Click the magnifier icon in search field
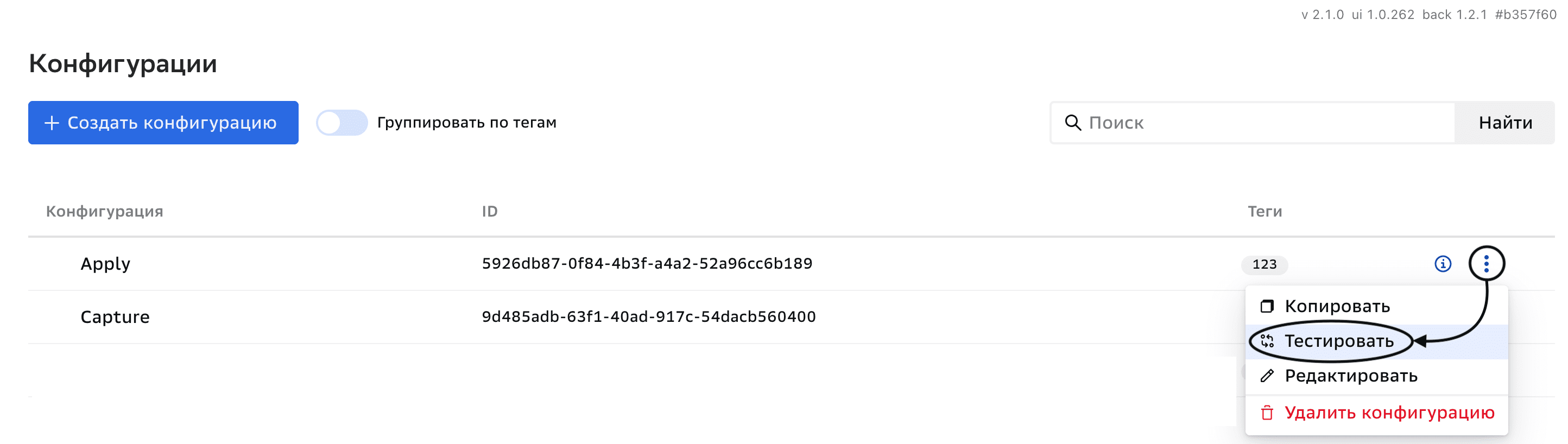This screenshot has height=444, width=1568. click(x=1072, y=123)
